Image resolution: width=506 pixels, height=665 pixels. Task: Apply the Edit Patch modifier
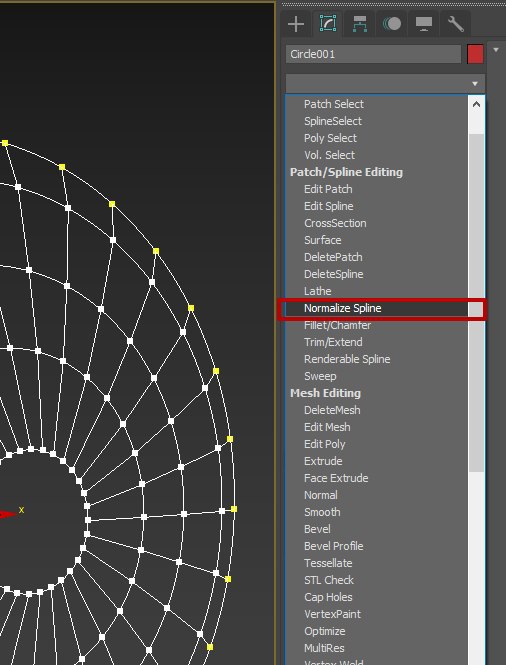[328, 189]
